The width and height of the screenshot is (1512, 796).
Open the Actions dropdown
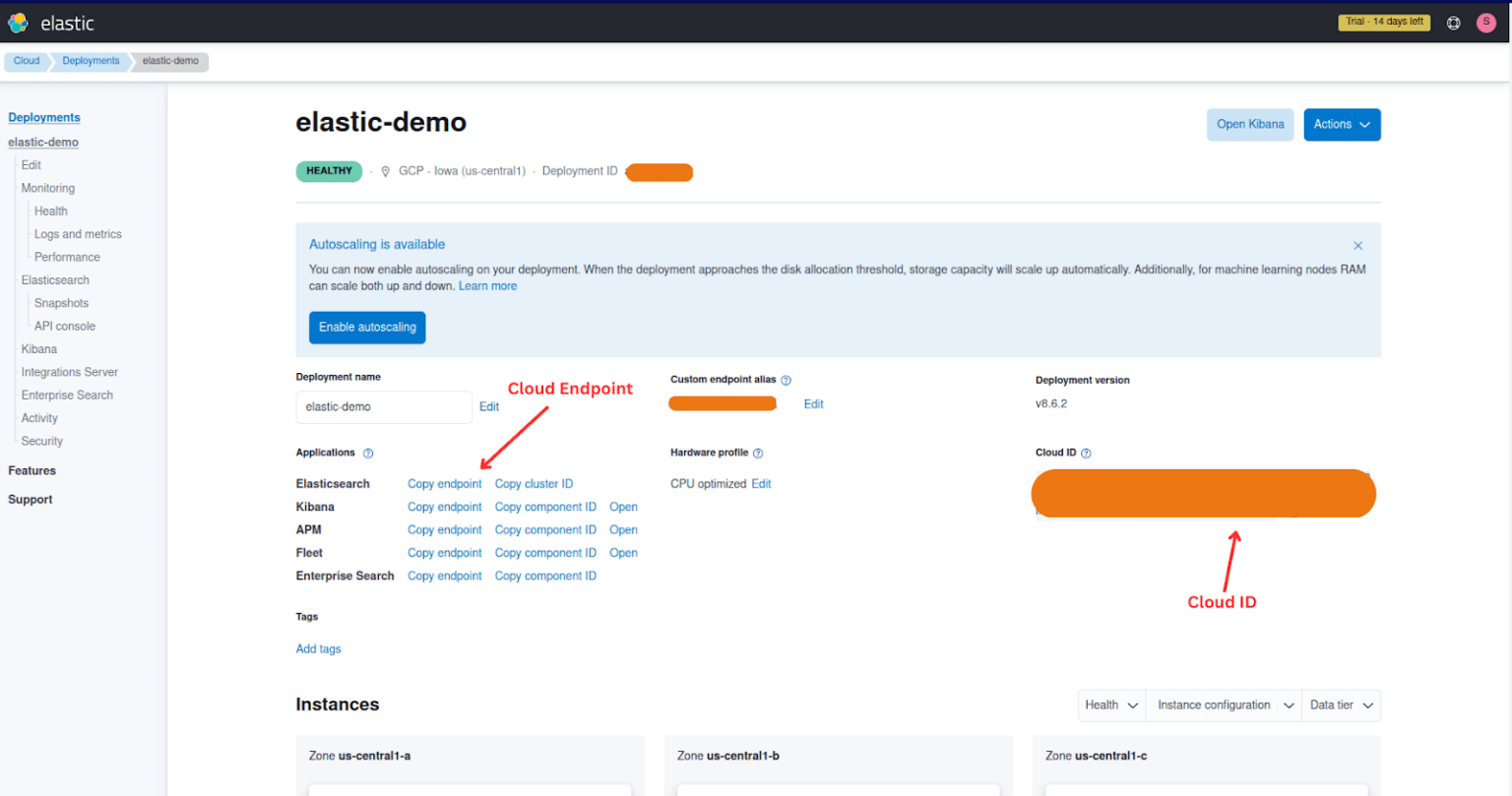coord(1342,124)
